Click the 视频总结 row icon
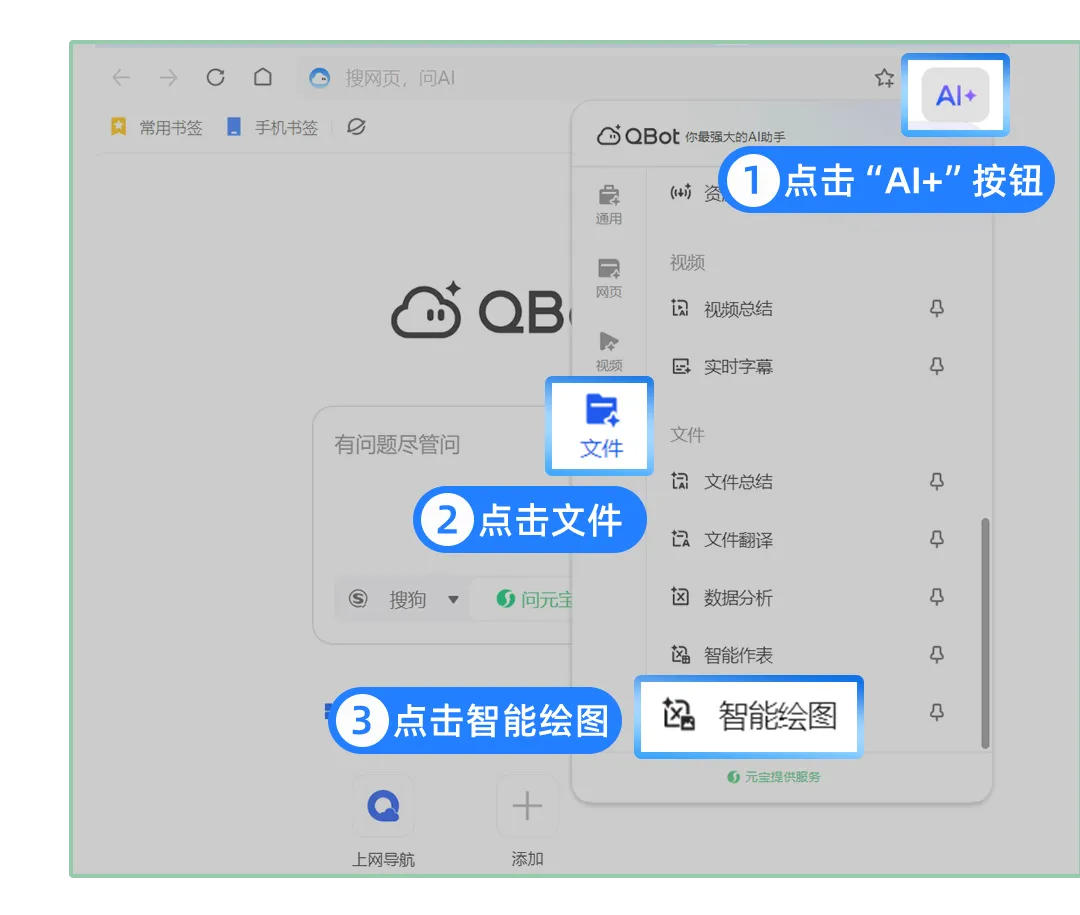Viewport: 1080px width, 915px height. click(x=680, y=308)
